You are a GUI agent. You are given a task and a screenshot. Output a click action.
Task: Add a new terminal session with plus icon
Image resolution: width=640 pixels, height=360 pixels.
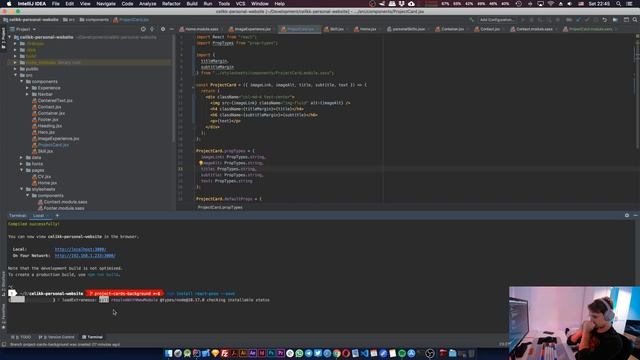57,216
